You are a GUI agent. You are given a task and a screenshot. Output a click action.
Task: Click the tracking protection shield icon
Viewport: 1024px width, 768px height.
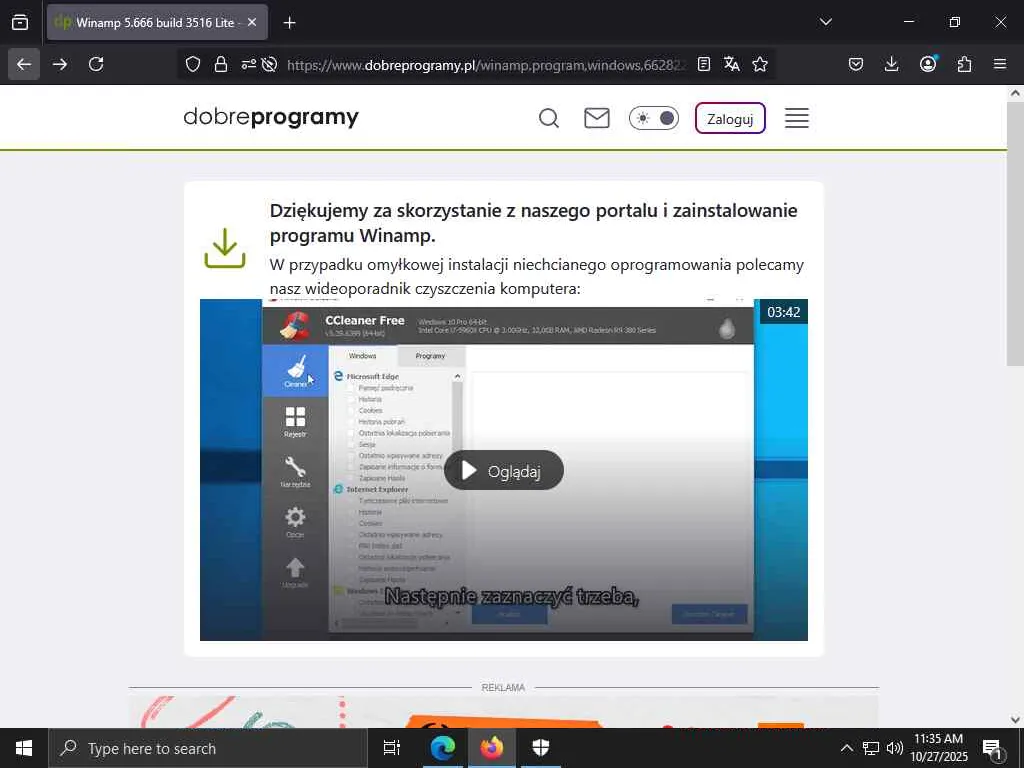(193, 64)
